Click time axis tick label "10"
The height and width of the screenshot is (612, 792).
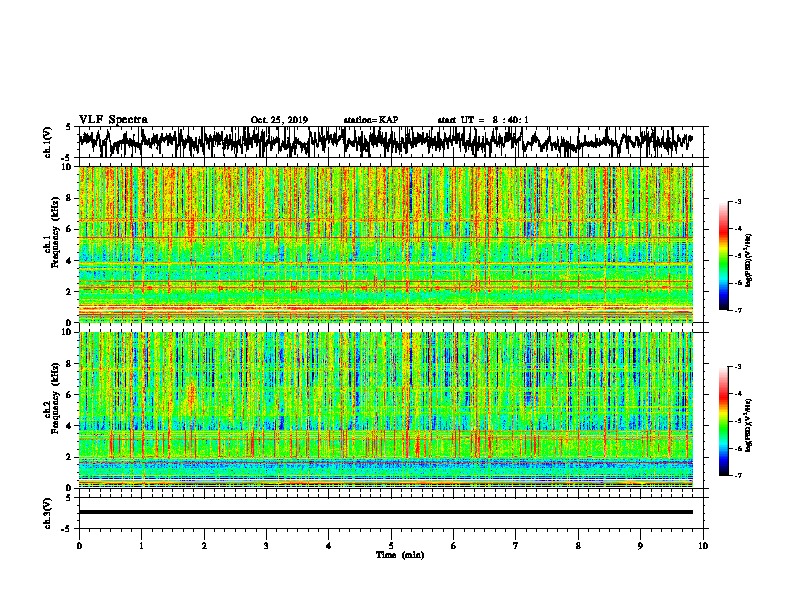pyautogui.click(x=703, y=546)
